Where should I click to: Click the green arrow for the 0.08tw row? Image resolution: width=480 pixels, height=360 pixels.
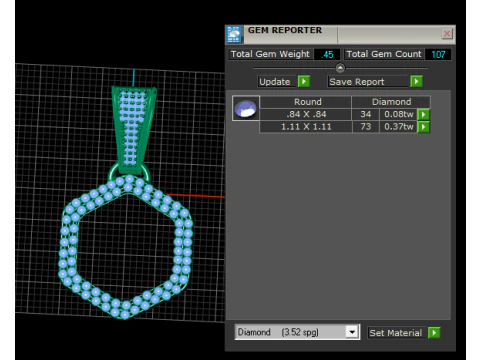point(424,114)
